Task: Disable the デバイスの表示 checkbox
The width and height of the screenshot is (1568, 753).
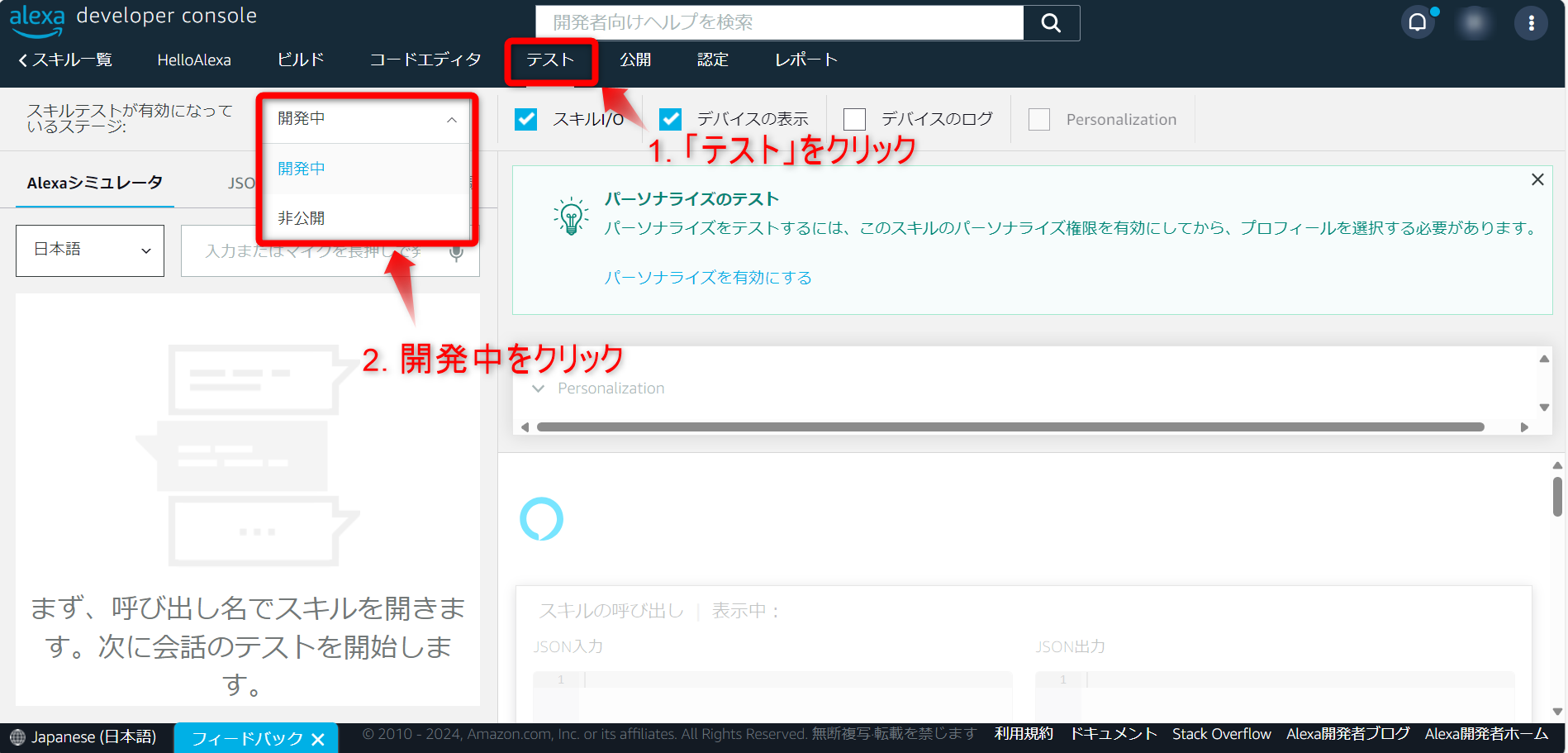Action: click(x=670, y=119)
